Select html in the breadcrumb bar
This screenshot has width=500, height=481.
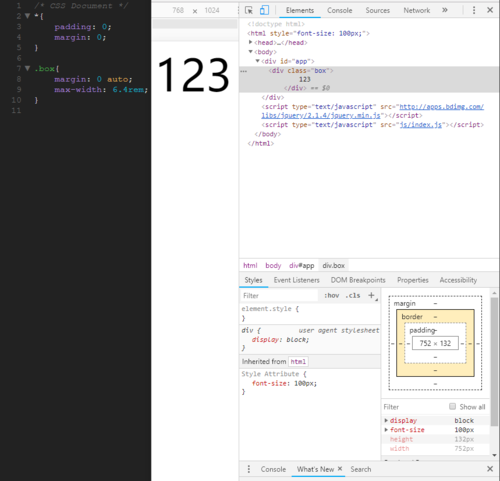[x=250, y=265]
